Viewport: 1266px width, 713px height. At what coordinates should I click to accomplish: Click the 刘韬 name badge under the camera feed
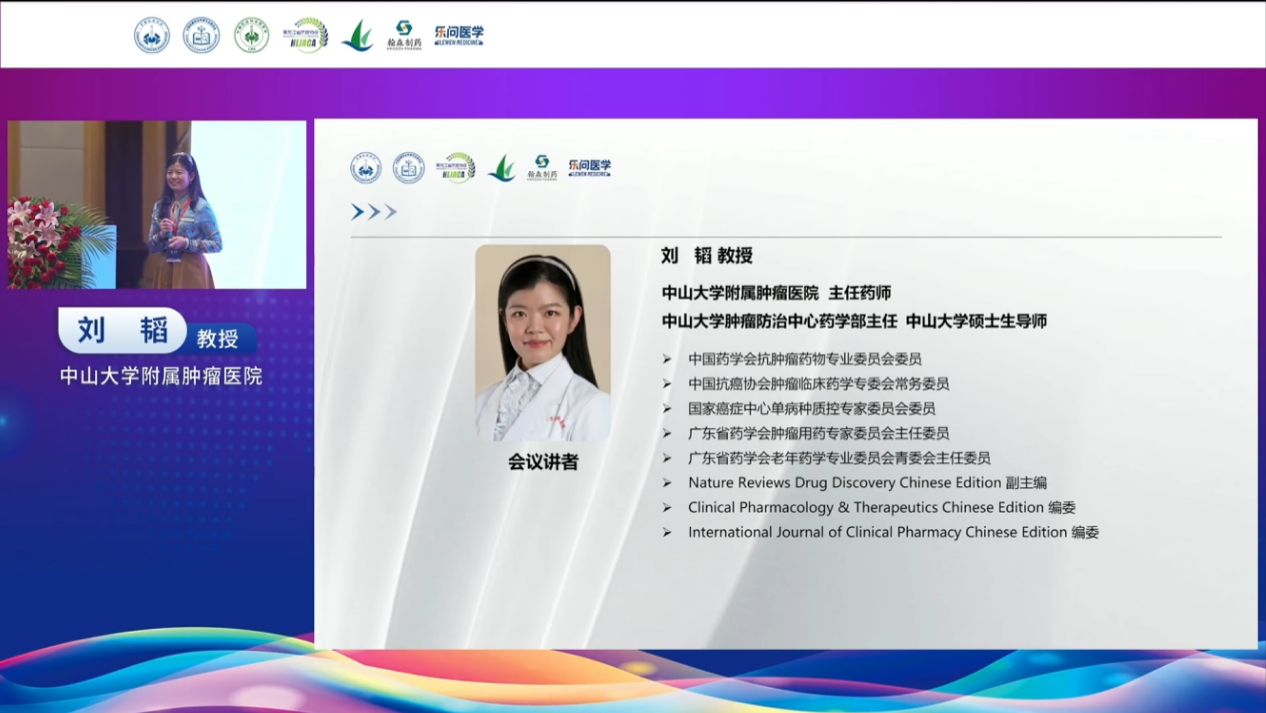[x=122, y=330]
